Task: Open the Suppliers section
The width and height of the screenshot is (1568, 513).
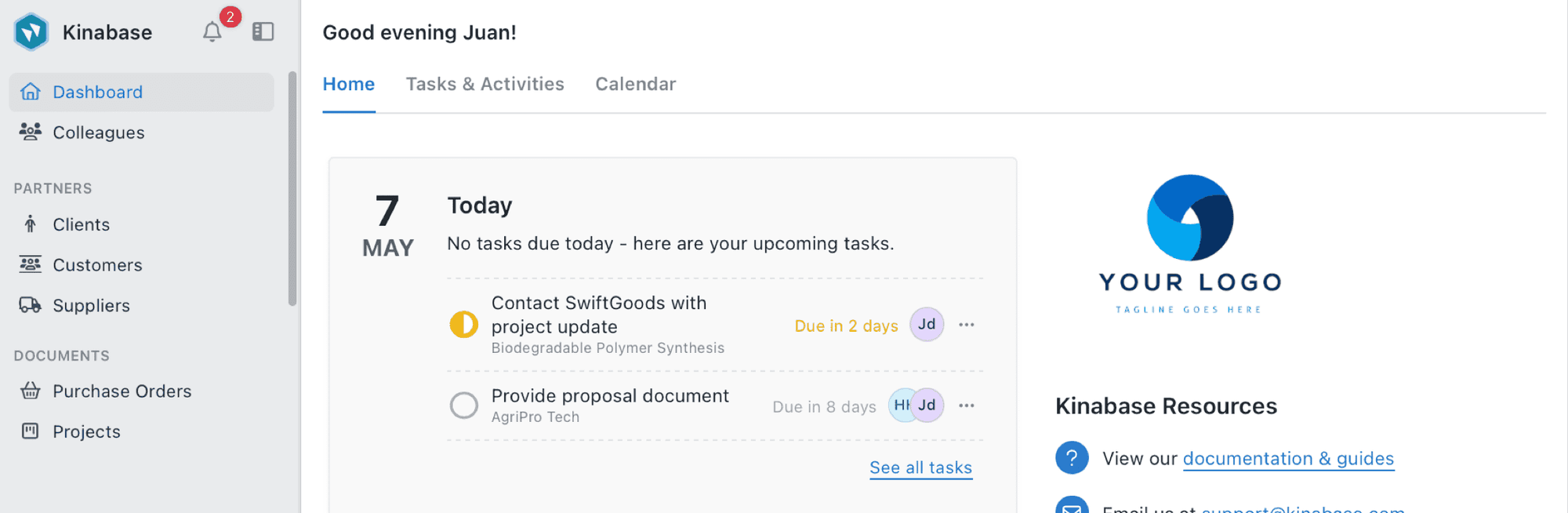Action: [91, 305]
